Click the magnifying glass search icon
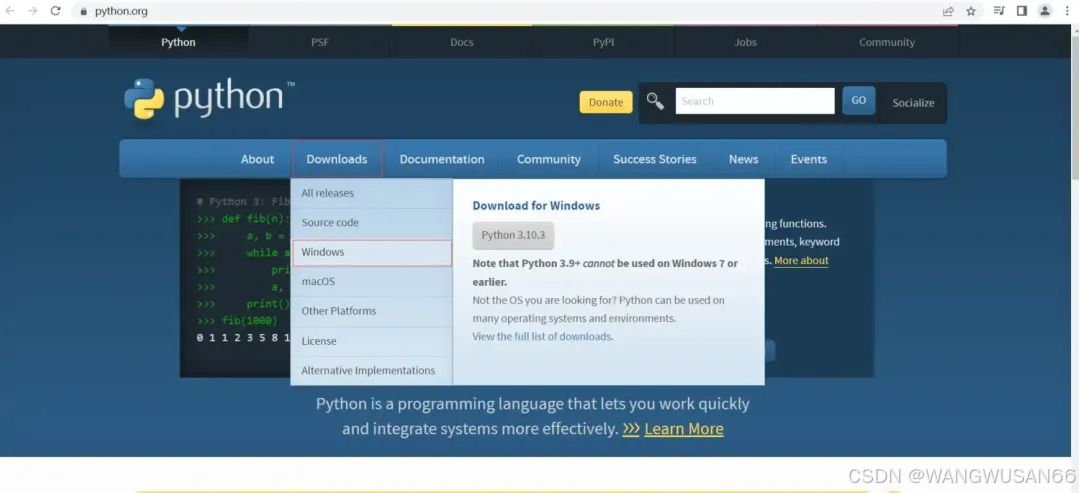 point(655,101)
